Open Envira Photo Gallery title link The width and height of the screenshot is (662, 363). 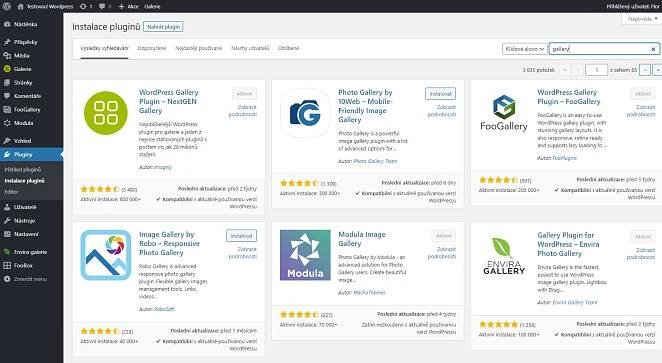point(568,244)
